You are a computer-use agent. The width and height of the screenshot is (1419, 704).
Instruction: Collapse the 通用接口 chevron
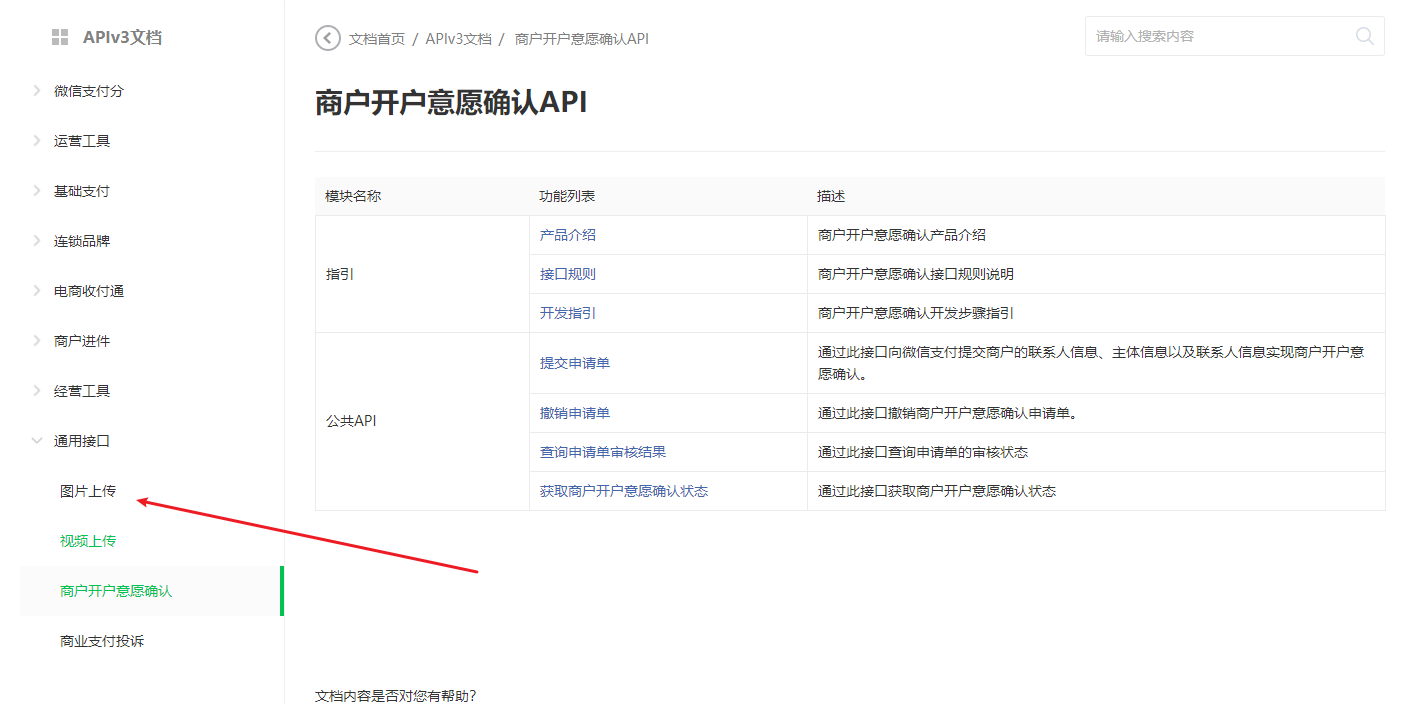(37, 440)
